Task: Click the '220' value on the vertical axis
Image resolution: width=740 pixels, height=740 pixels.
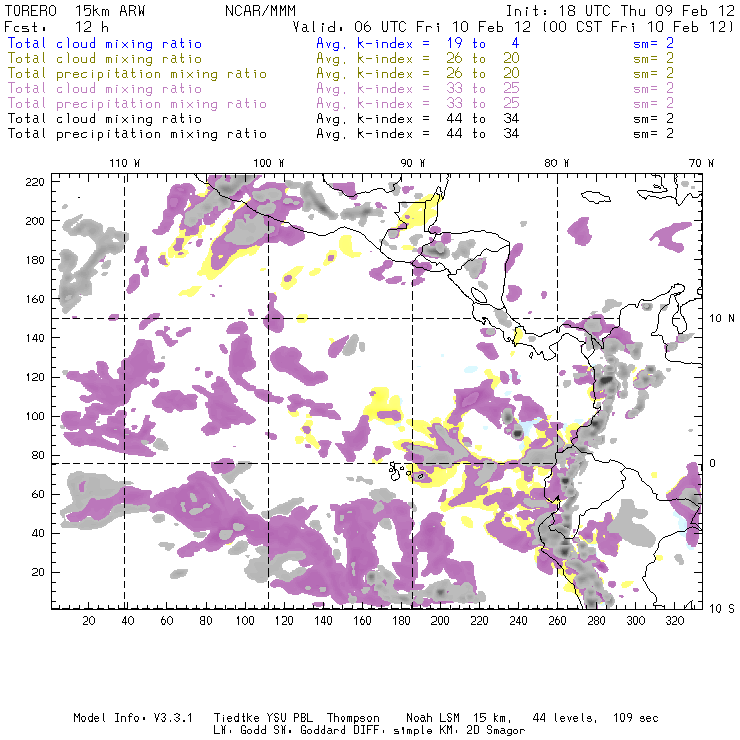Action: coord(35,182)
